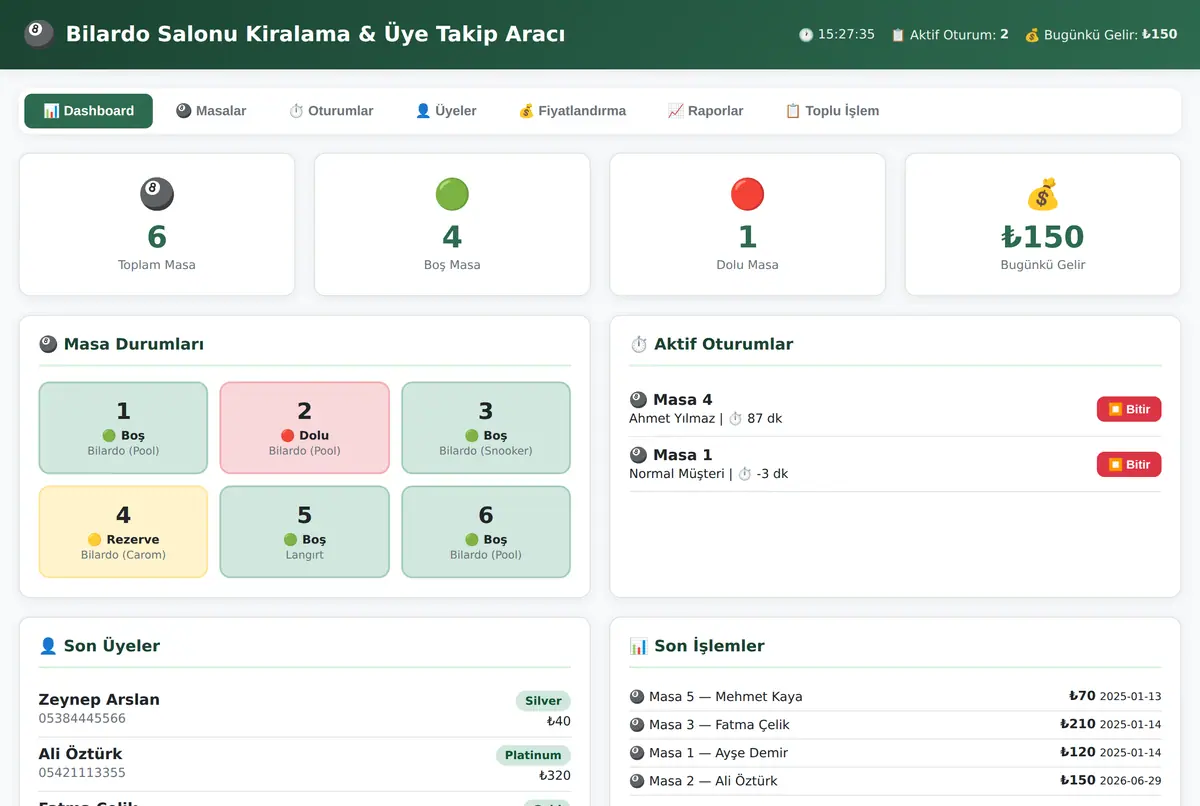This screenshot has height=806, width=1200.
Task: Click the green status dot on table 5
Action: (x=291, y=540)
